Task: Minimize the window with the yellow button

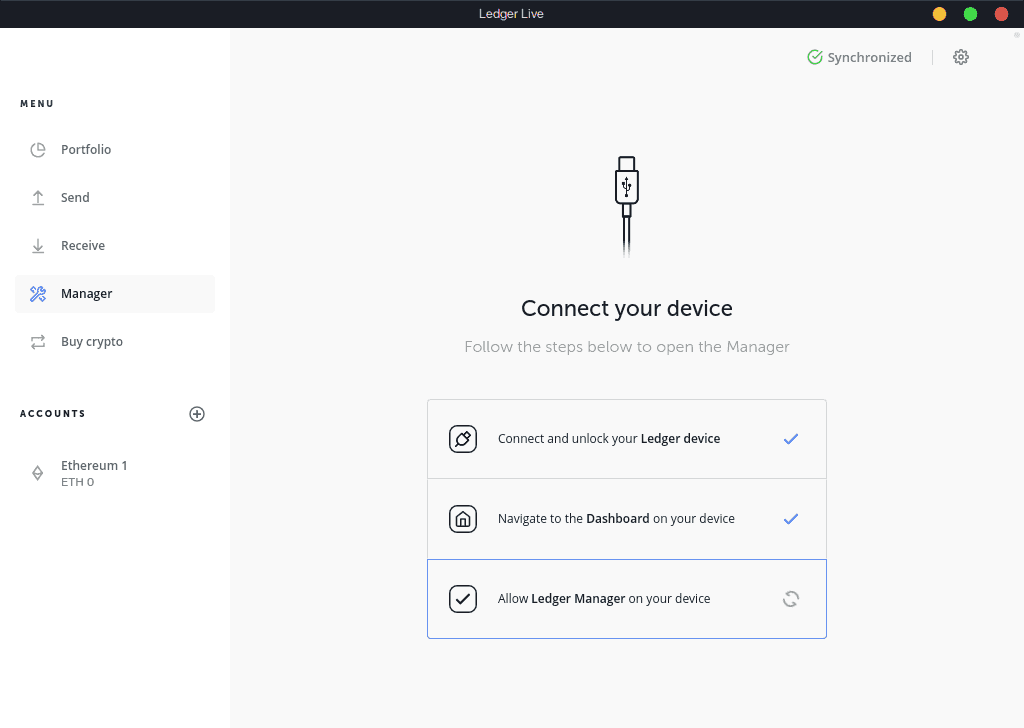Action: (939, 14)
